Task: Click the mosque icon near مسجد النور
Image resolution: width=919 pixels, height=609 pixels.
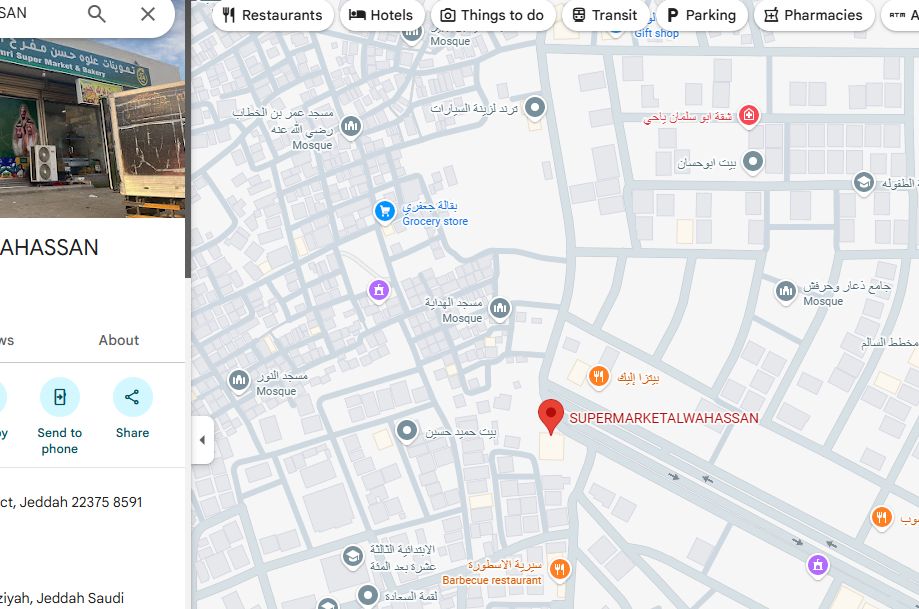Action: click(238, 380)
